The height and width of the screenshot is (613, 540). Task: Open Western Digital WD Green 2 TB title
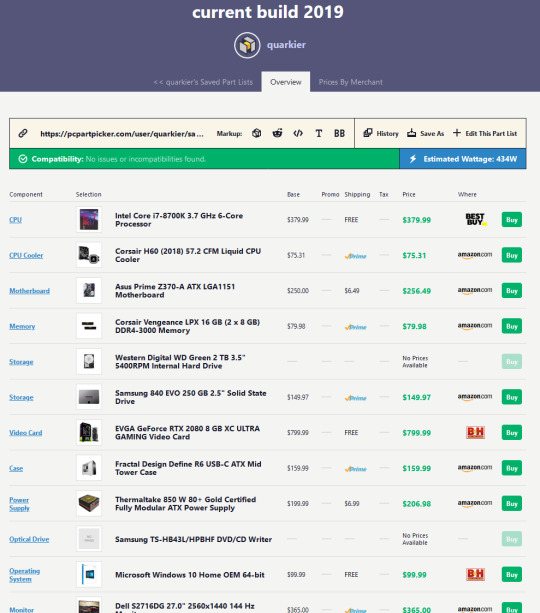pyautogui.click(x=180, y=362)
